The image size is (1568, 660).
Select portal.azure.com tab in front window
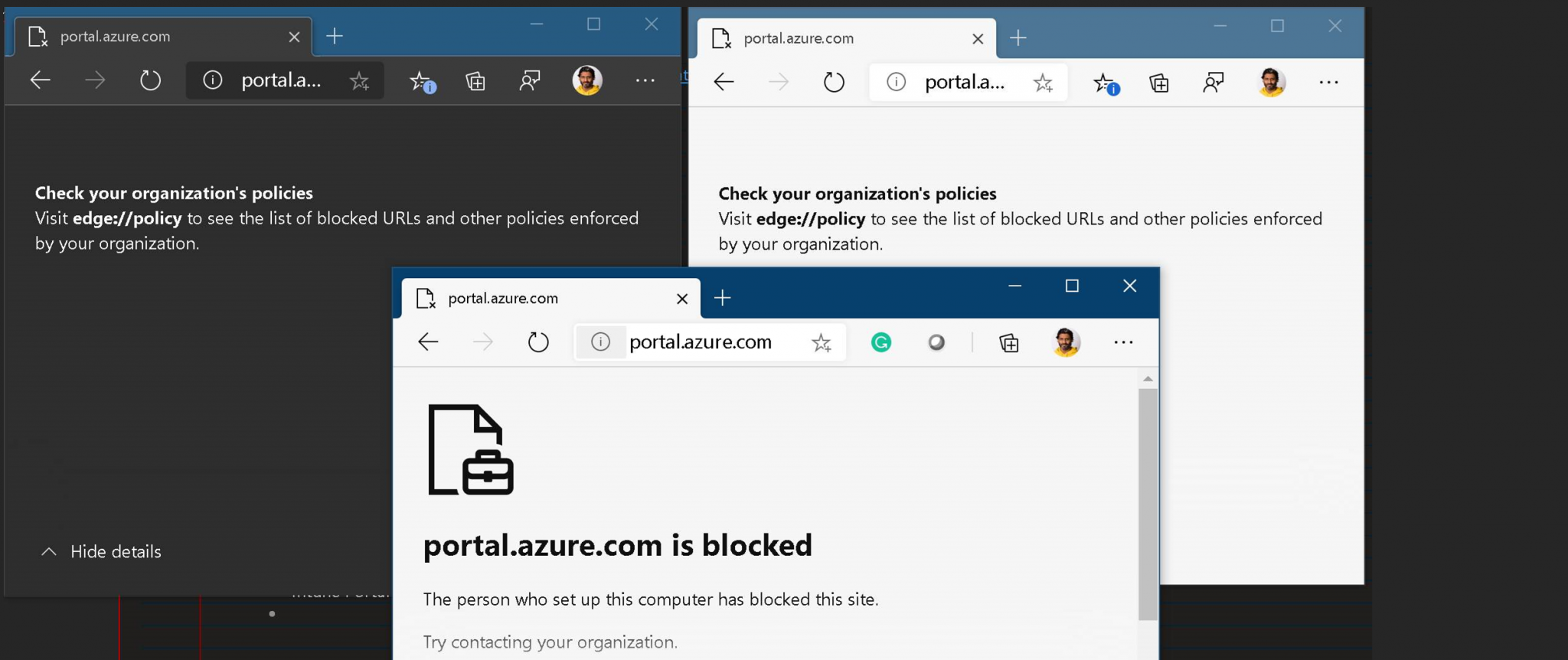(551, 298)
